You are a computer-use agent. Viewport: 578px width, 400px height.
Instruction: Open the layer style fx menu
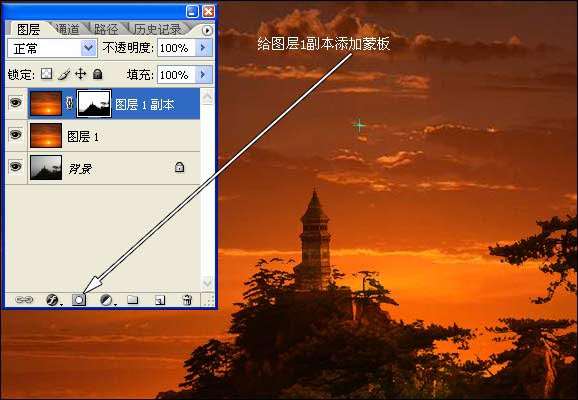point(53,300)
